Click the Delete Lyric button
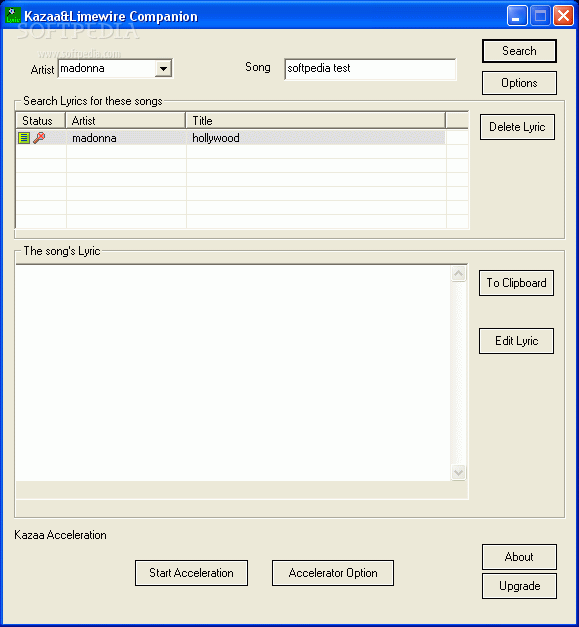 coord(517,127)
